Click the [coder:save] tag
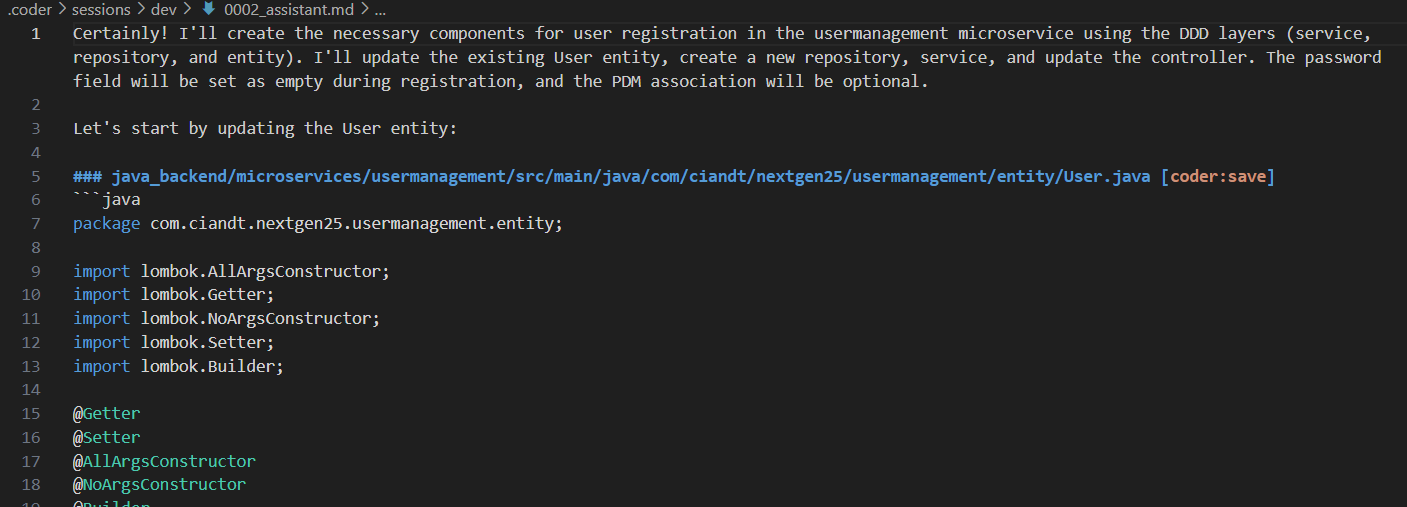 tap(1217, 176)
